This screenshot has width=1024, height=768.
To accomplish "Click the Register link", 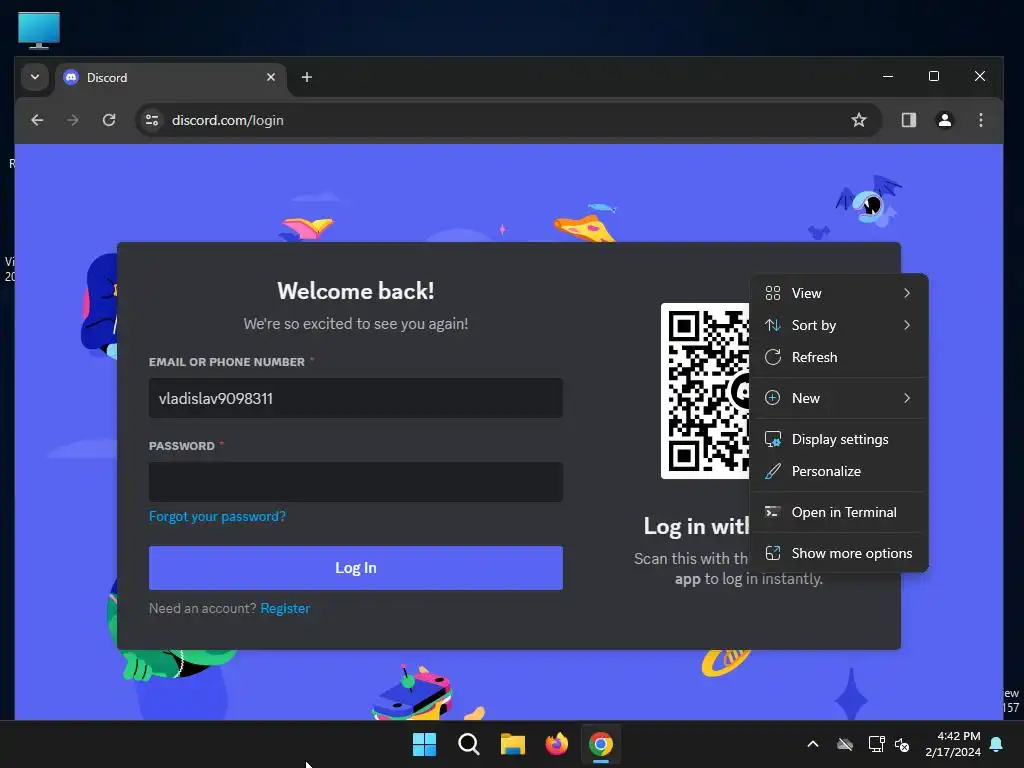I will pyautogui.click(x=285, y=609).
